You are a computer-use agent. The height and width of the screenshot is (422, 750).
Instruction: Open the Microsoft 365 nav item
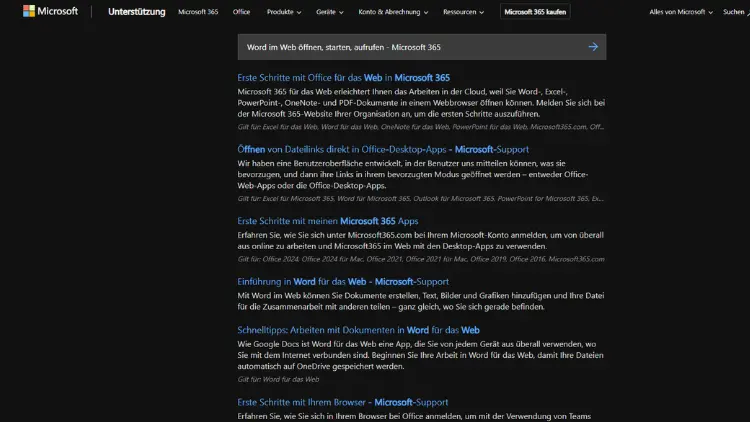pyautogui.click(x=198, y=12)
